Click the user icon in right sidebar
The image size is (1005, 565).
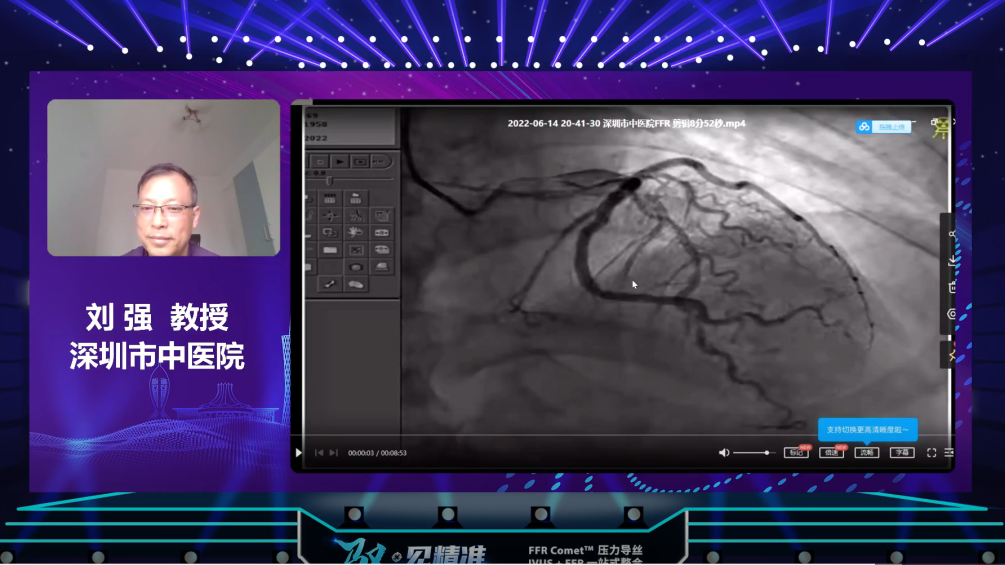pyautogui.click(x=951, y=234)
